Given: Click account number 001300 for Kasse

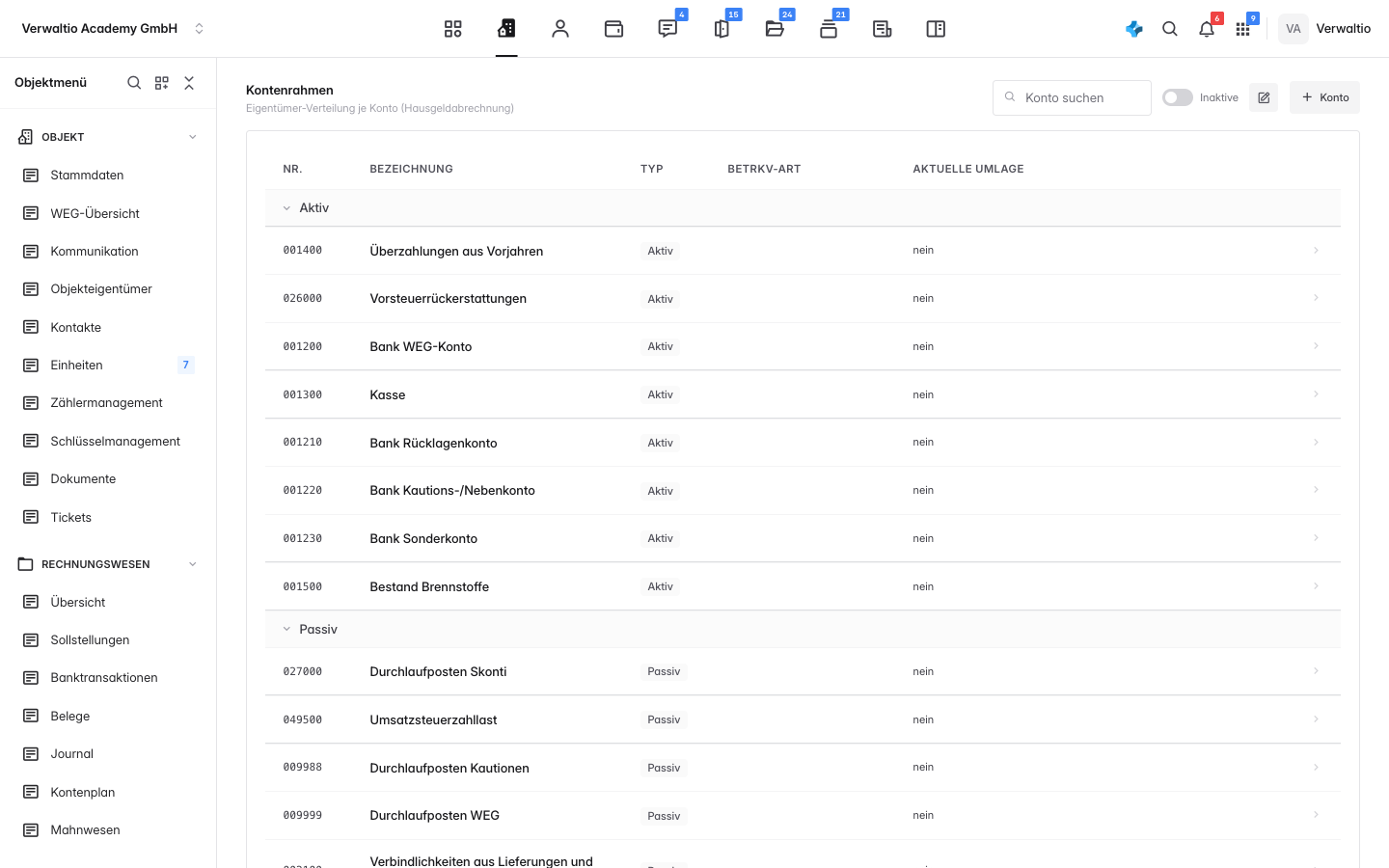Looking at the screenshot, I should coord(302,394).
